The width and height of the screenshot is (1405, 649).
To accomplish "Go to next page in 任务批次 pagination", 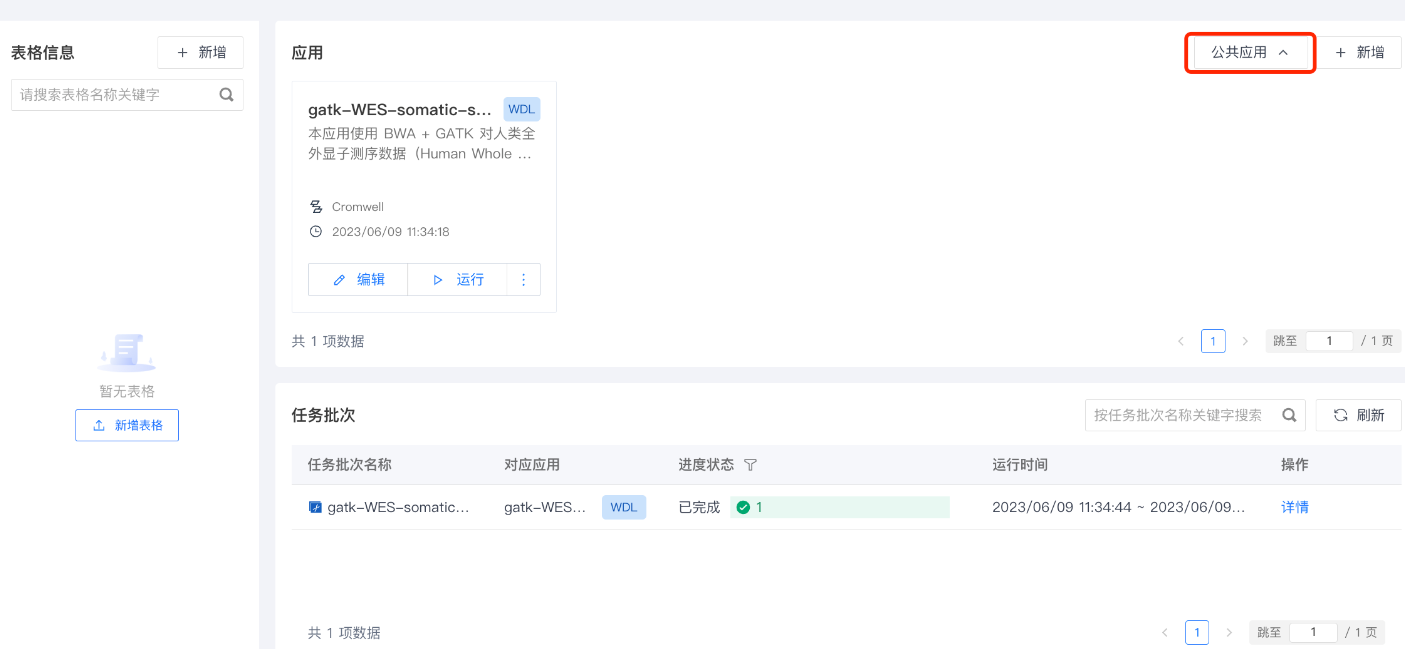I will pyautogui.click(x=1229, y=632).
